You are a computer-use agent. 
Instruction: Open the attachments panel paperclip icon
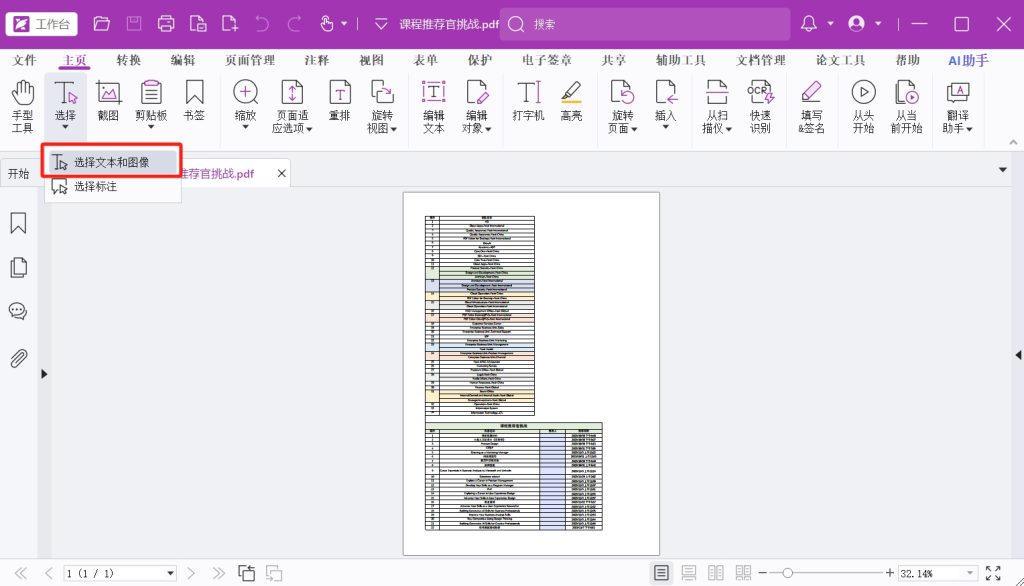[x=18, y=358]
